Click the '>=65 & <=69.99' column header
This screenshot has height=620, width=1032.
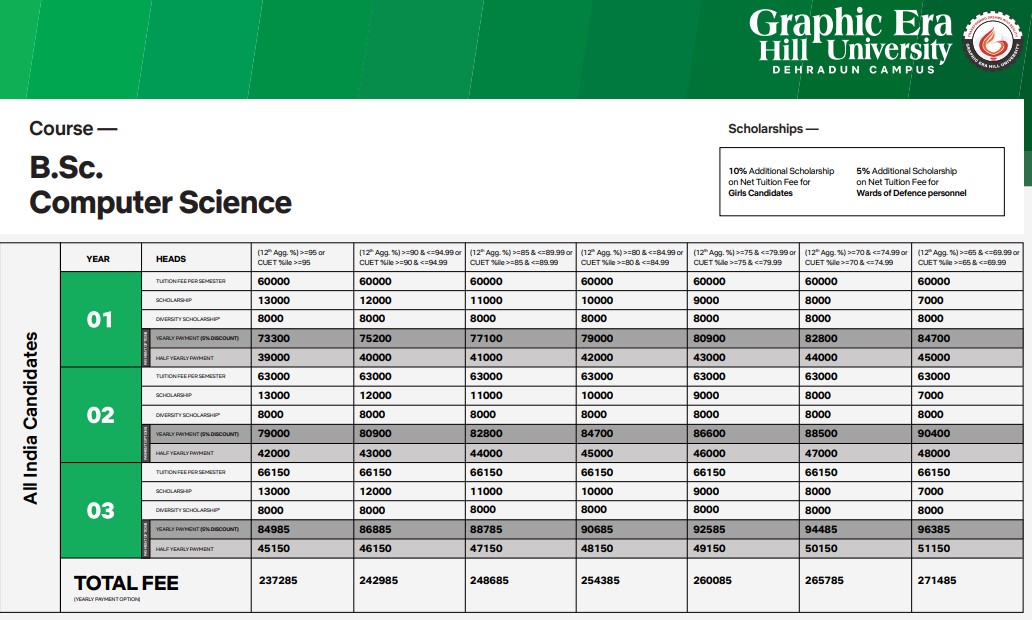[968, 257]
